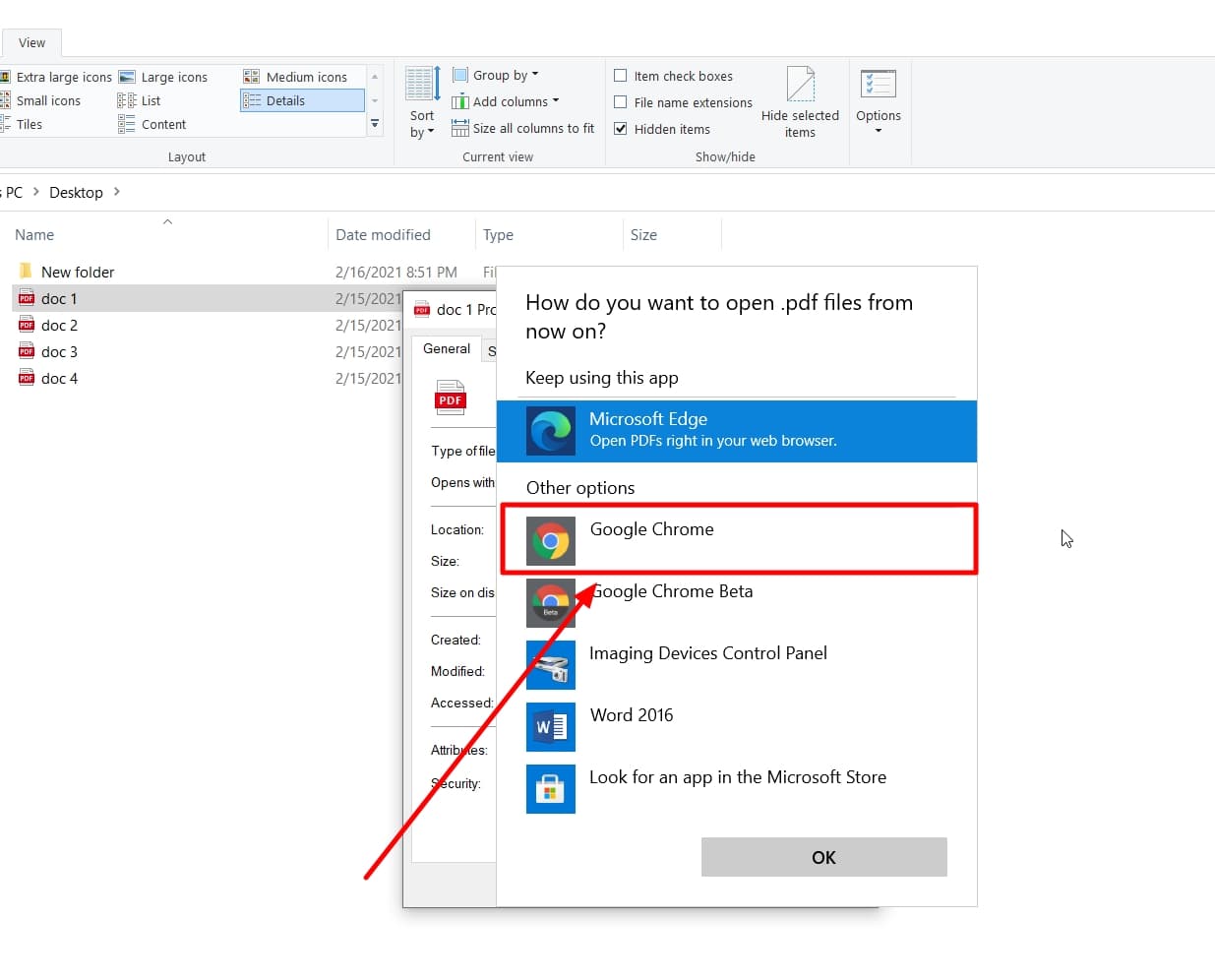The height and width of the screenshot is (980, 1215).
Task: Click the Look for an app Store icon
Action: point(550,789)
